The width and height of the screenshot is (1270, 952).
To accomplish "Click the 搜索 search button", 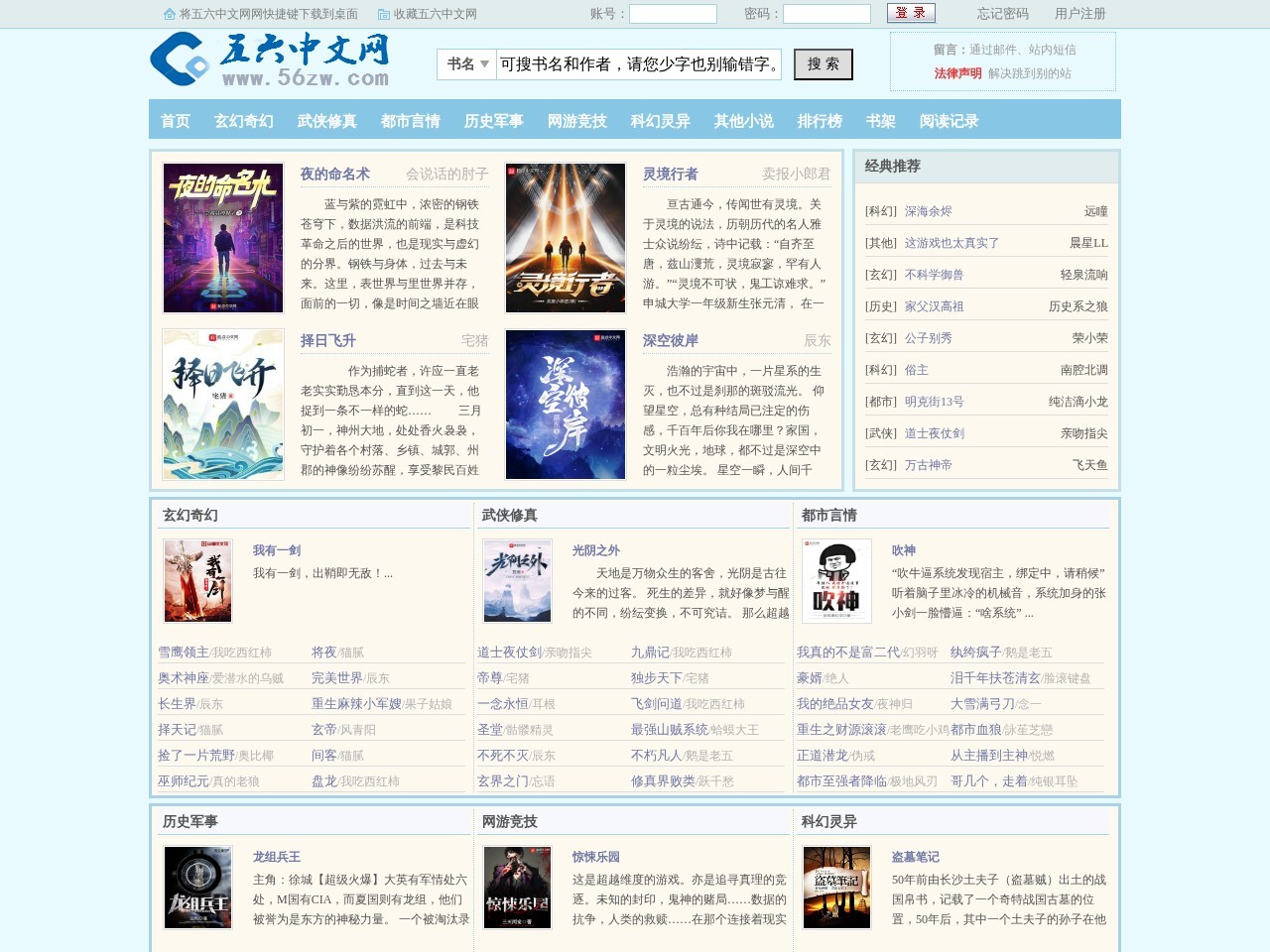I will coord(823,64).
